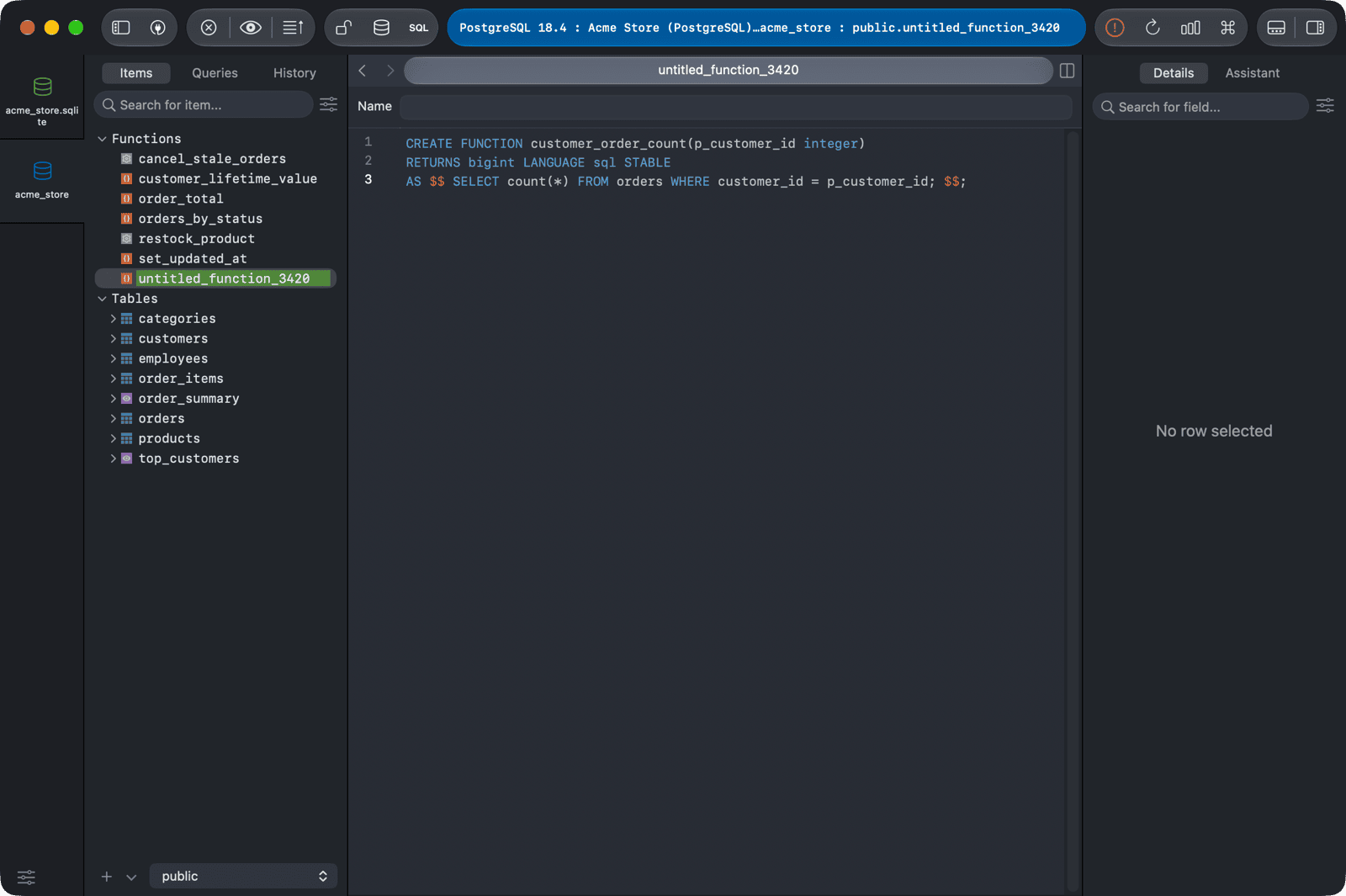The image size is (1346, 896).
Task: Toggle the safe mode lock icon
Action: click(x=343, y=28)
